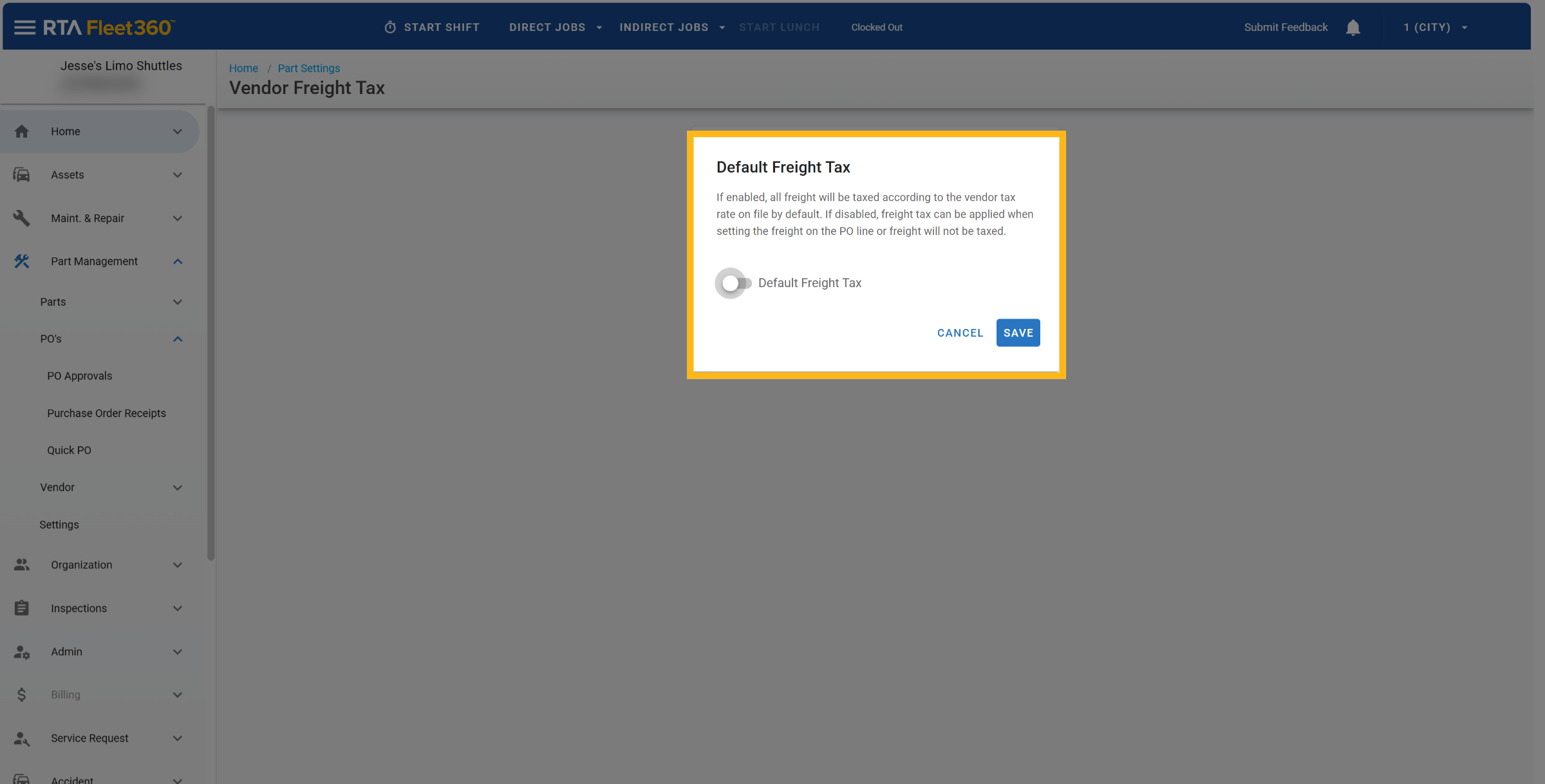Cancel the Default Freight Tax dialog
The image size is (1545, 784).
(x=960, y=333)
